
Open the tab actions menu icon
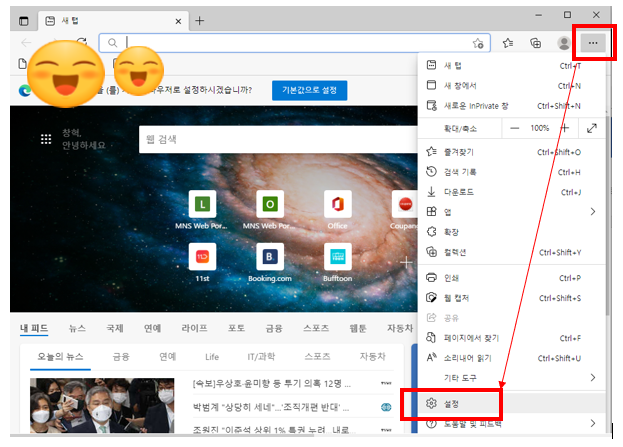click(24, 21)
